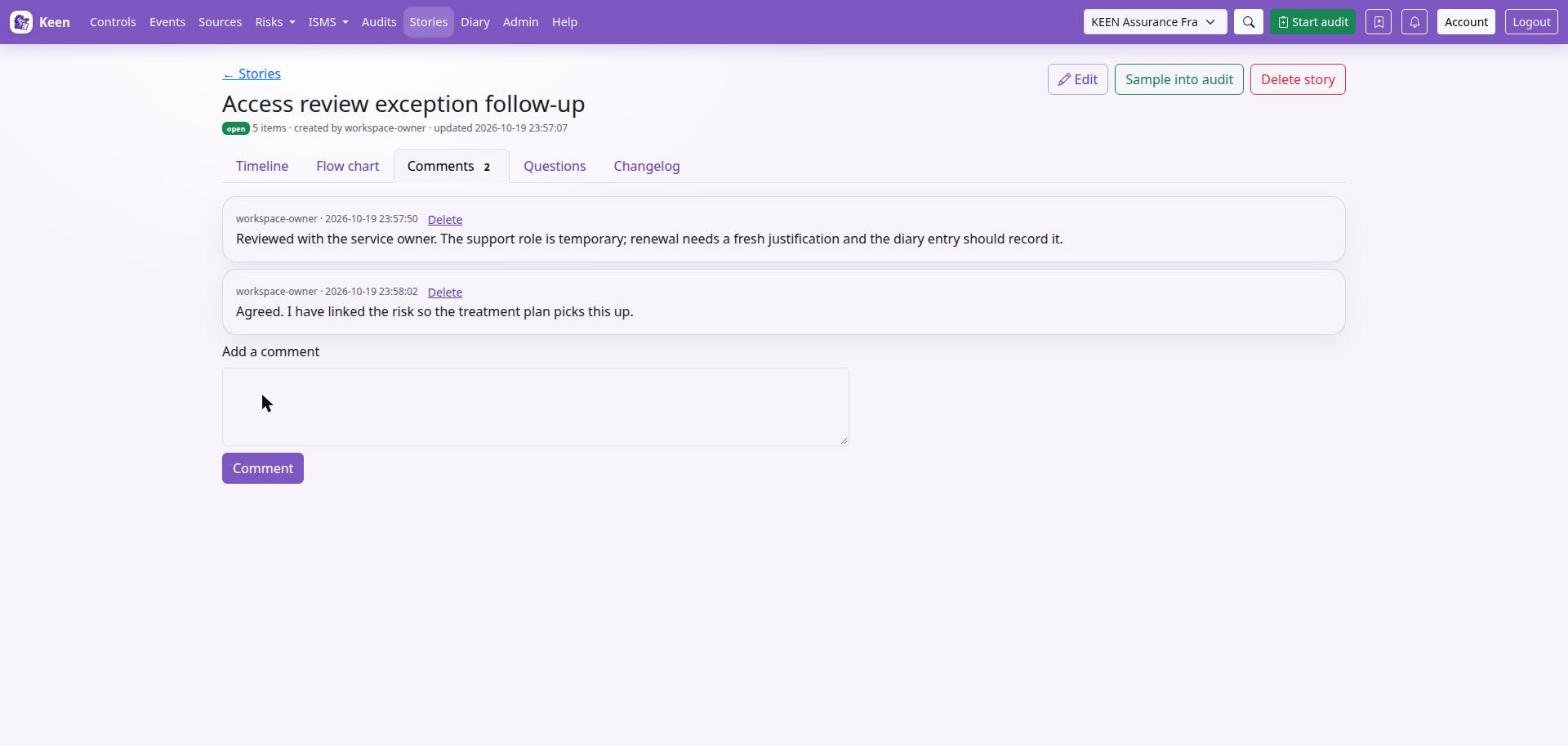The height and width of the screenshot is (746, 1568).
Task: Go to Controls in the navigation bar
Action: [x=113, y=22]
